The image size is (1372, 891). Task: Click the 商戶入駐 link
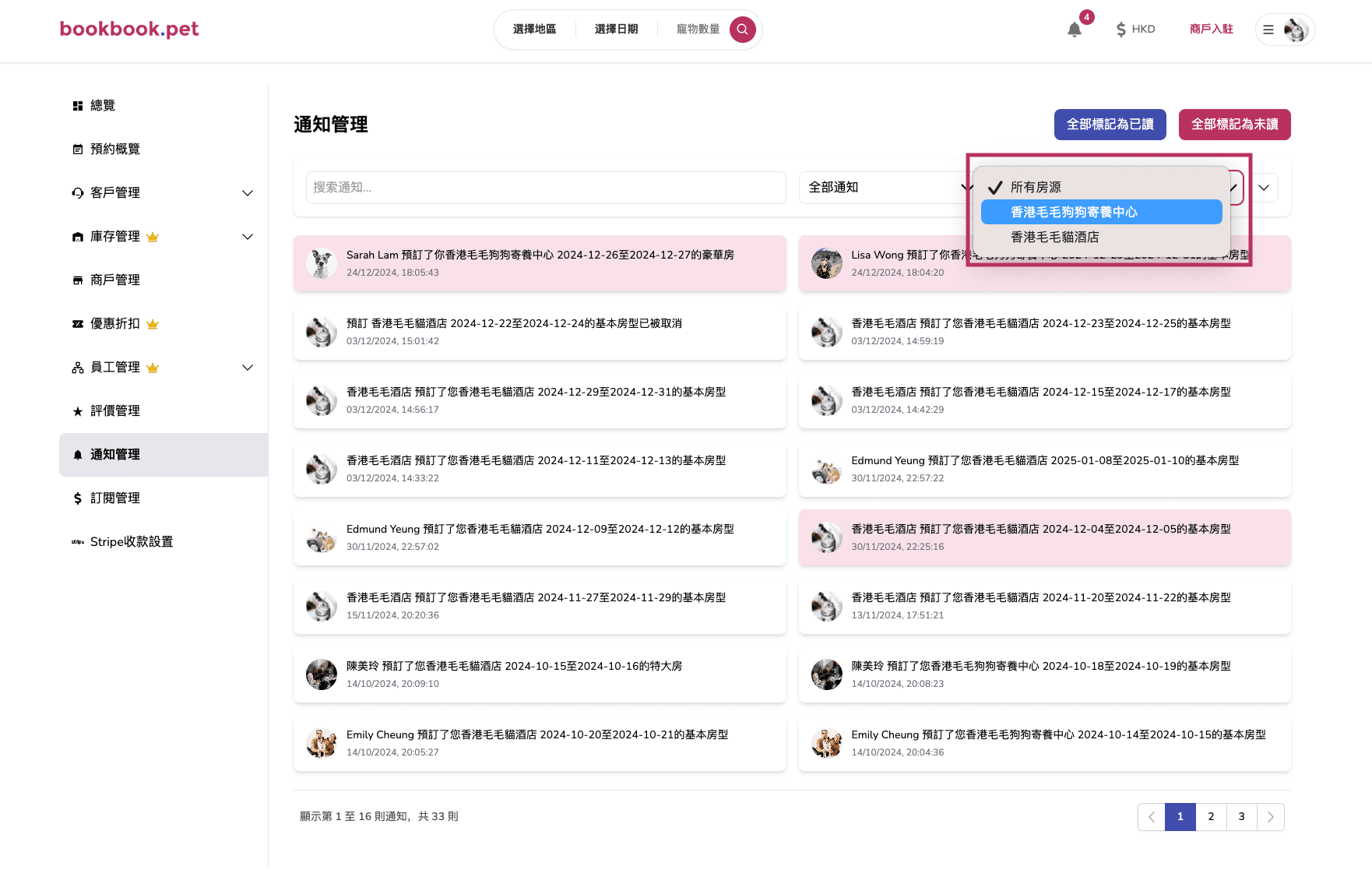[x=1211, y=30]
